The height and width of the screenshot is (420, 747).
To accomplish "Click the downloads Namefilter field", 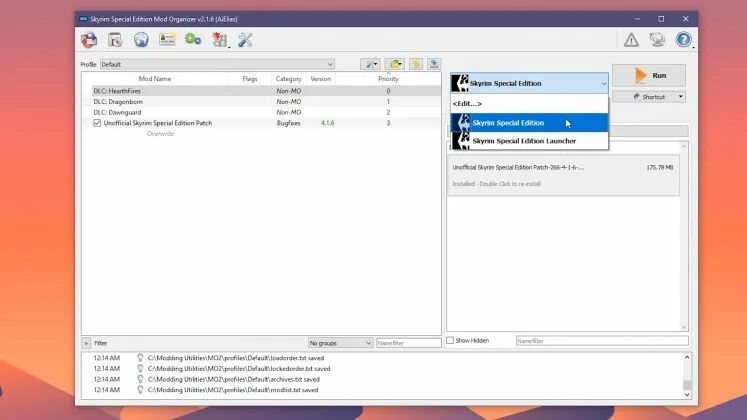I will click(x=602, y=341).
